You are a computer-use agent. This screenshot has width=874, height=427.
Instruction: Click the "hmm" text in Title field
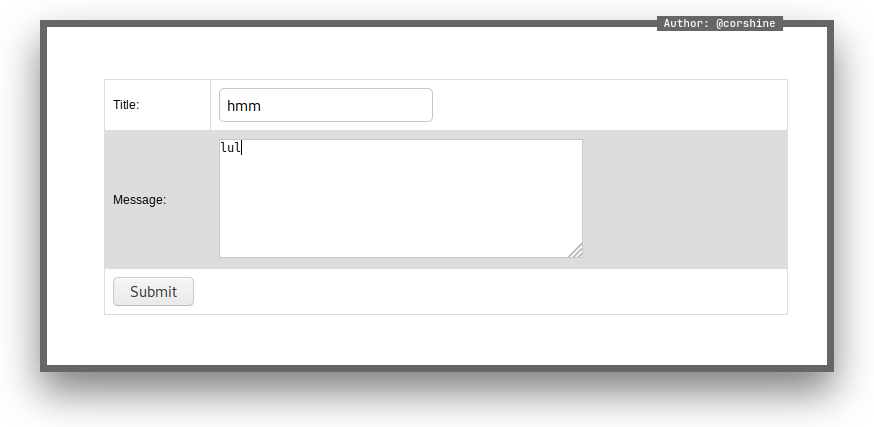244,105
